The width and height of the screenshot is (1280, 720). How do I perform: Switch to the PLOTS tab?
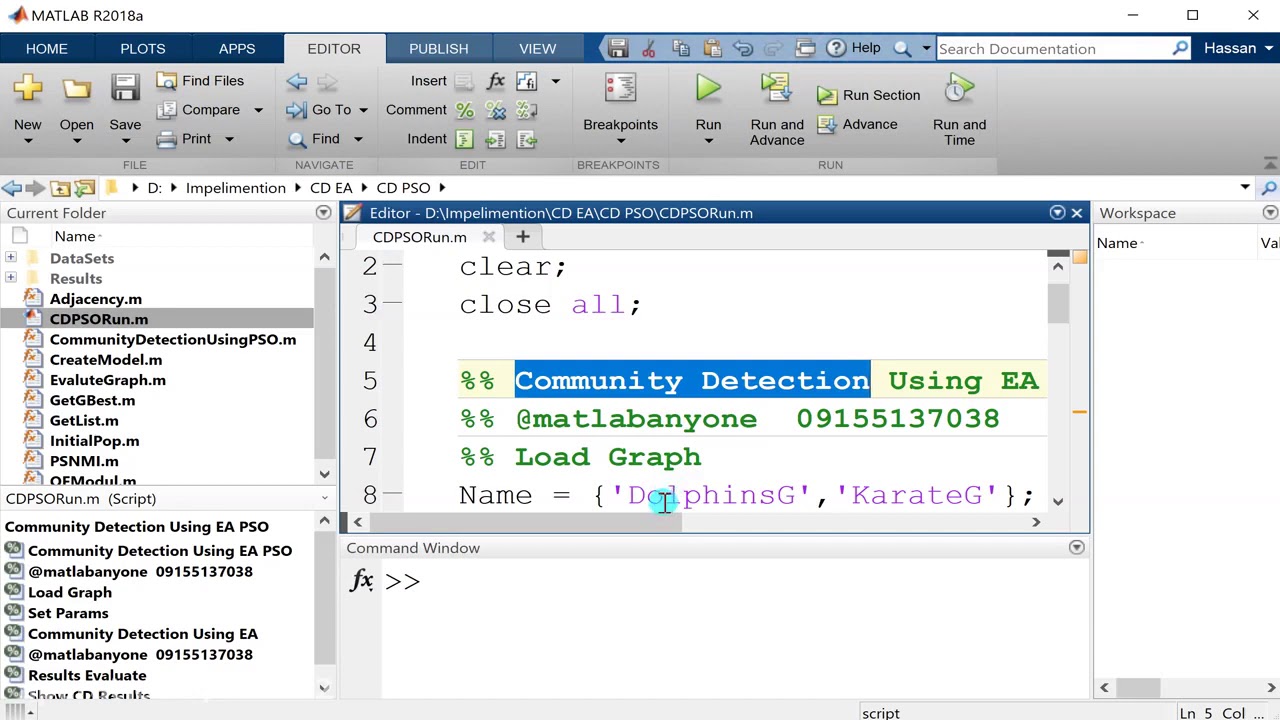click(x=143, y=49)
